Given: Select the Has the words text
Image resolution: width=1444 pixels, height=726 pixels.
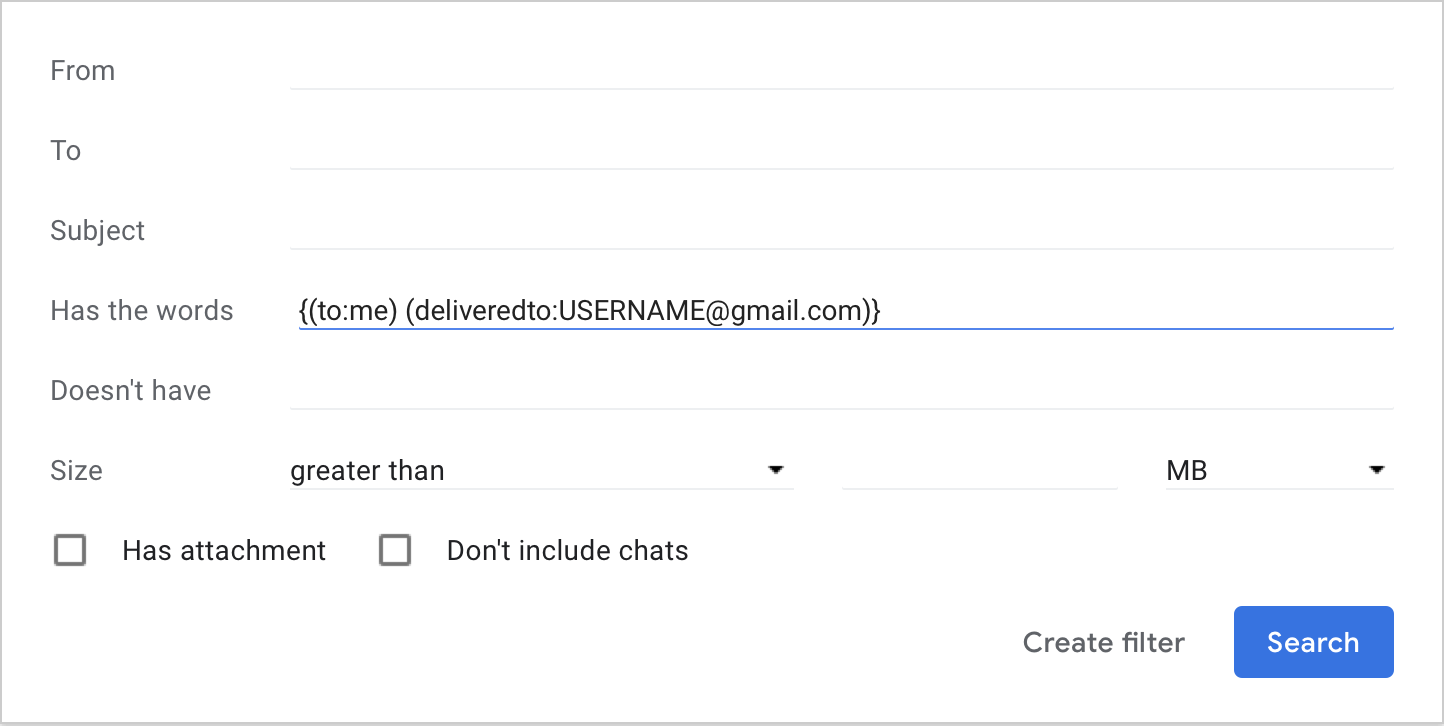Looking at the screenshot, I should [587, 311].
